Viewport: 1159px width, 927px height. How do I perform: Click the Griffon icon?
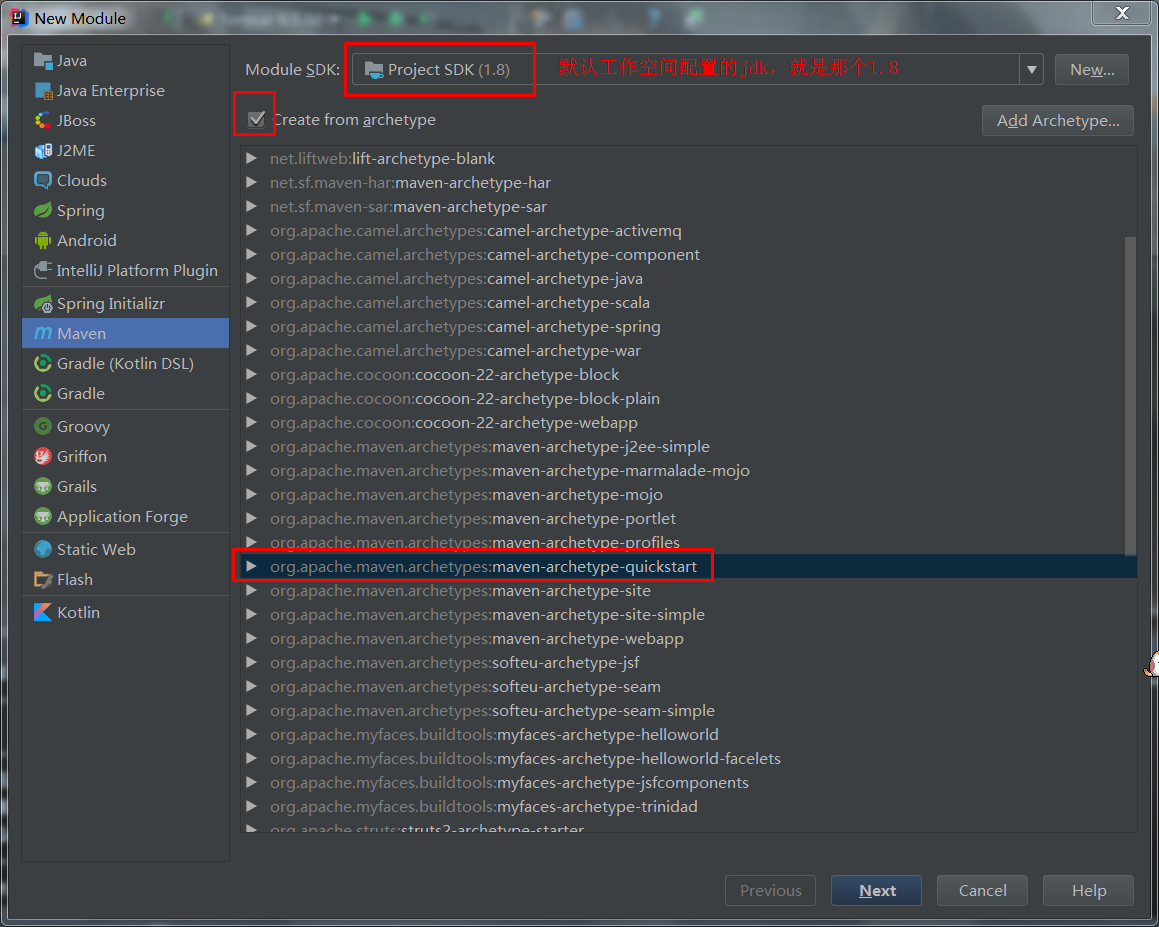(x=43, y=457)
